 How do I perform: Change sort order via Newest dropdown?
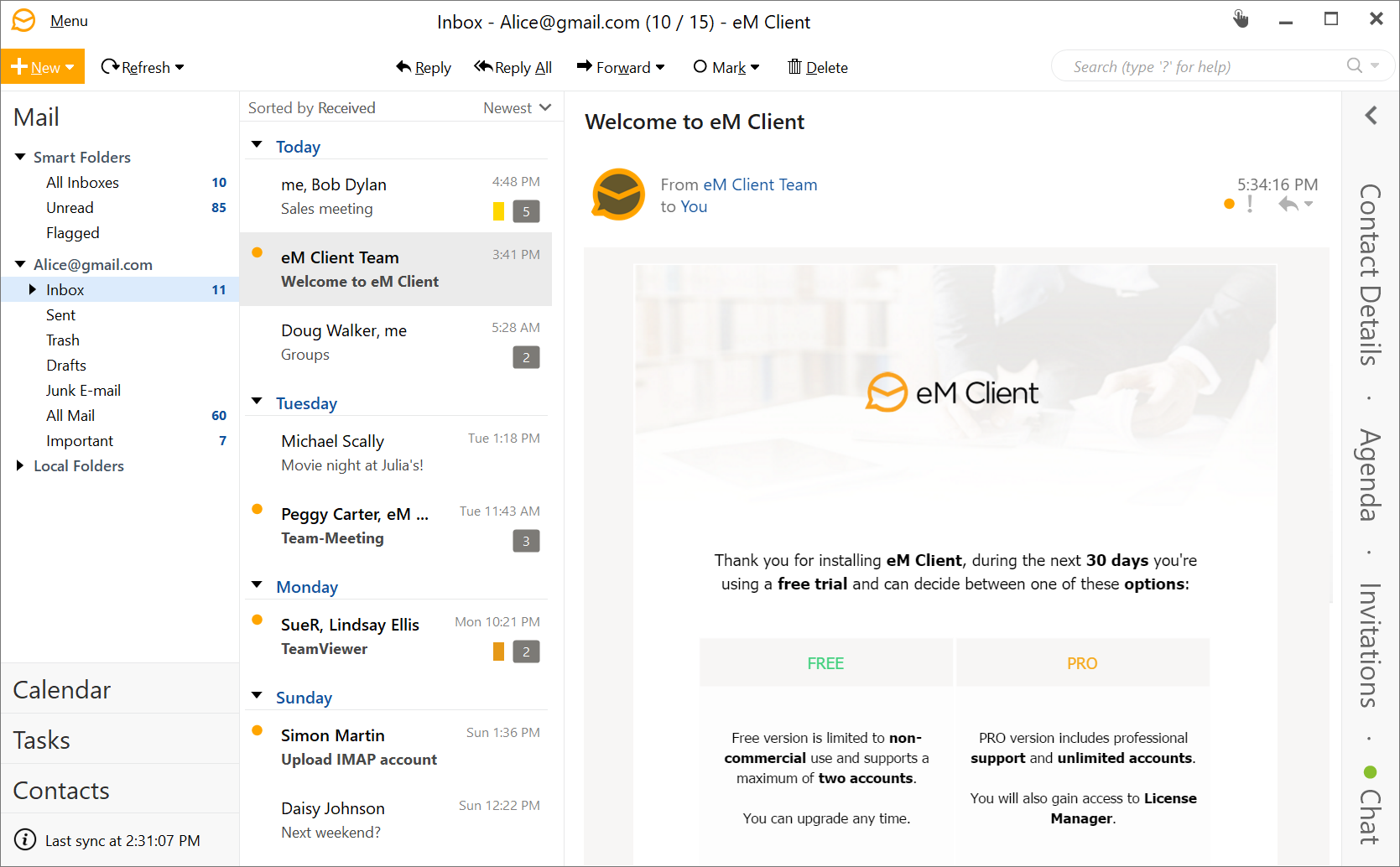click(517, 107)
